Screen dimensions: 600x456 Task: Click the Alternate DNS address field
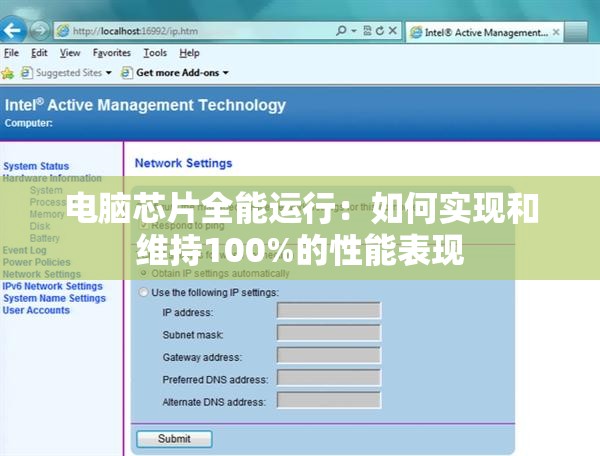(329, 401)
